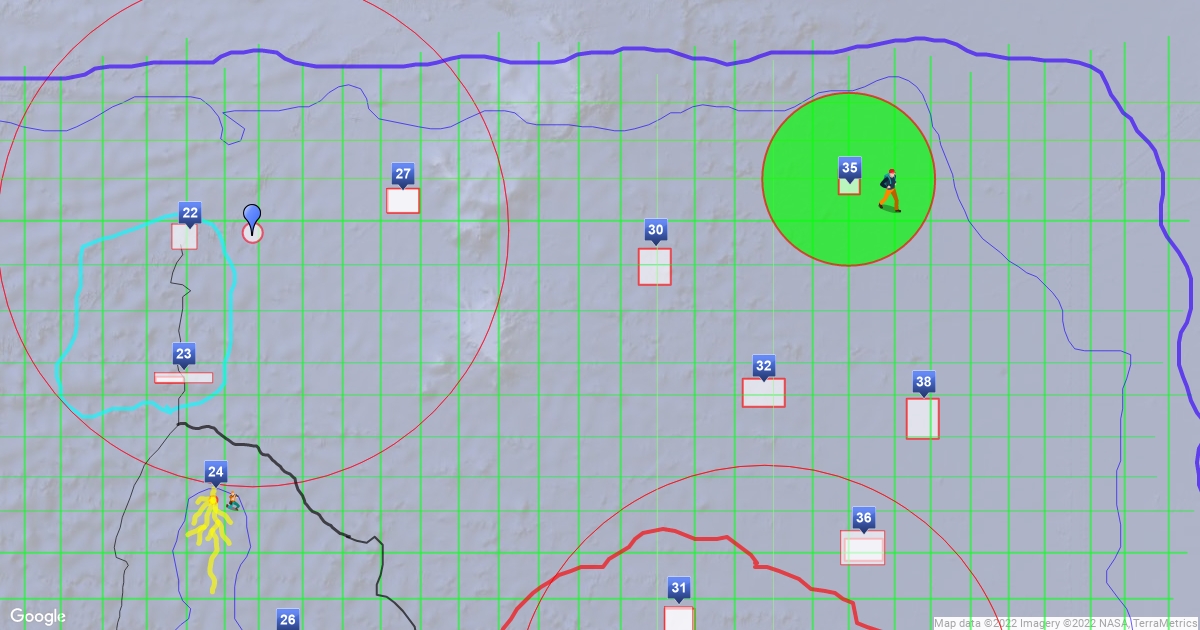Screen dimensions: 1200x630
Task: Open marker 31 near the bottom edge
Action: tap(679, 587)
